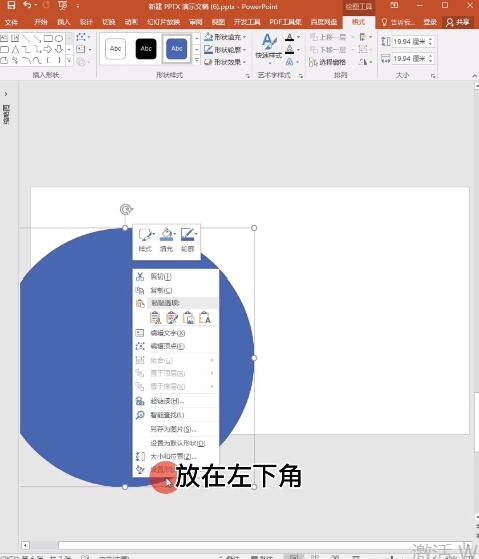
Task: Click the Ribbon Display Options icon
Action: click(x=394, y=5)
